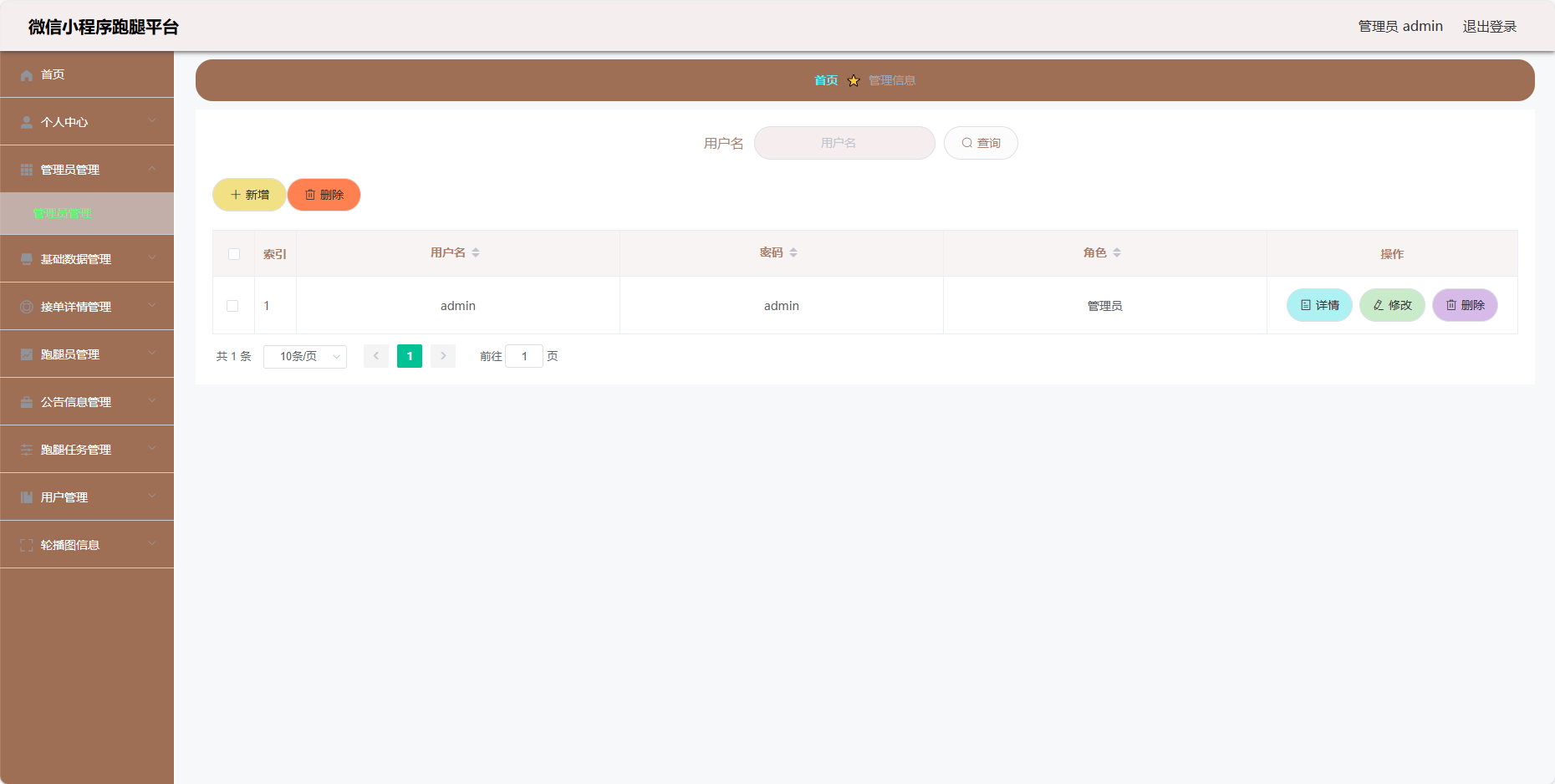Click the orange 删除 batch delete button
1555x784 pixels.
[324, 195]
